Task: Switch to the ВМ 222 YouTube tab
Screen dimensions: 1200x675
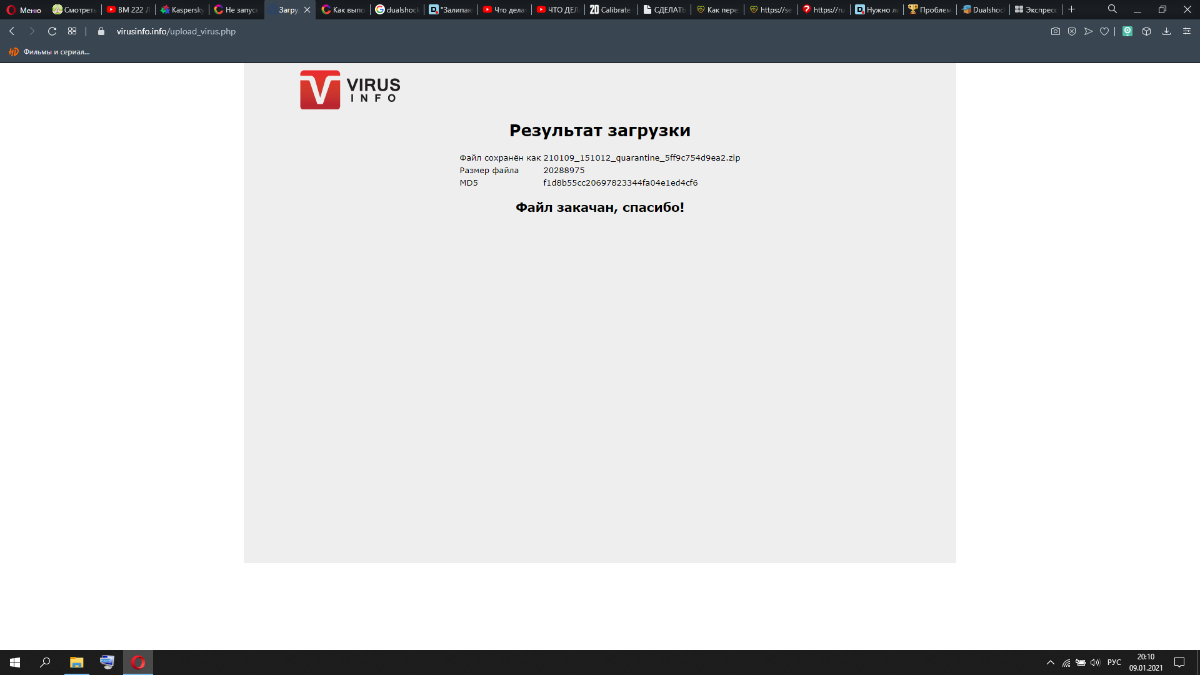Action: pos(126,9)
